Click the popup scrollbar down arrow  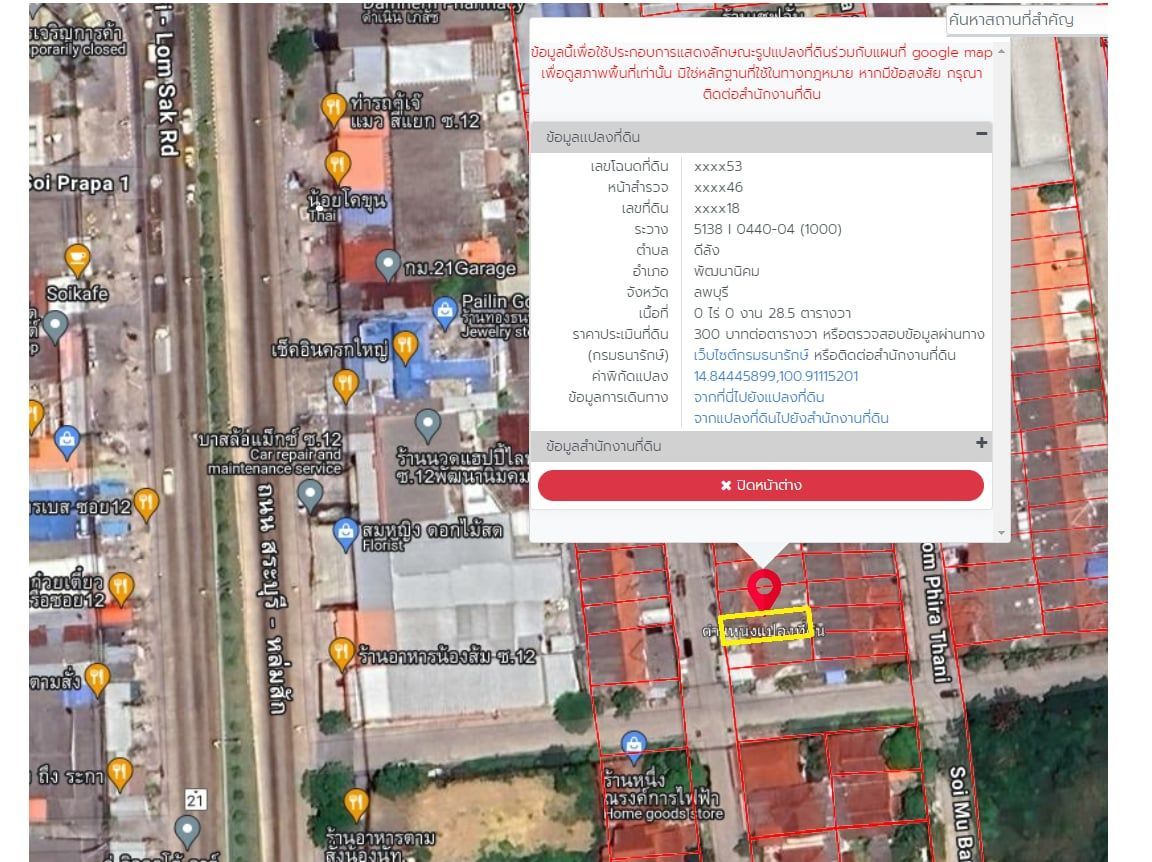[x=1001, y=533]
